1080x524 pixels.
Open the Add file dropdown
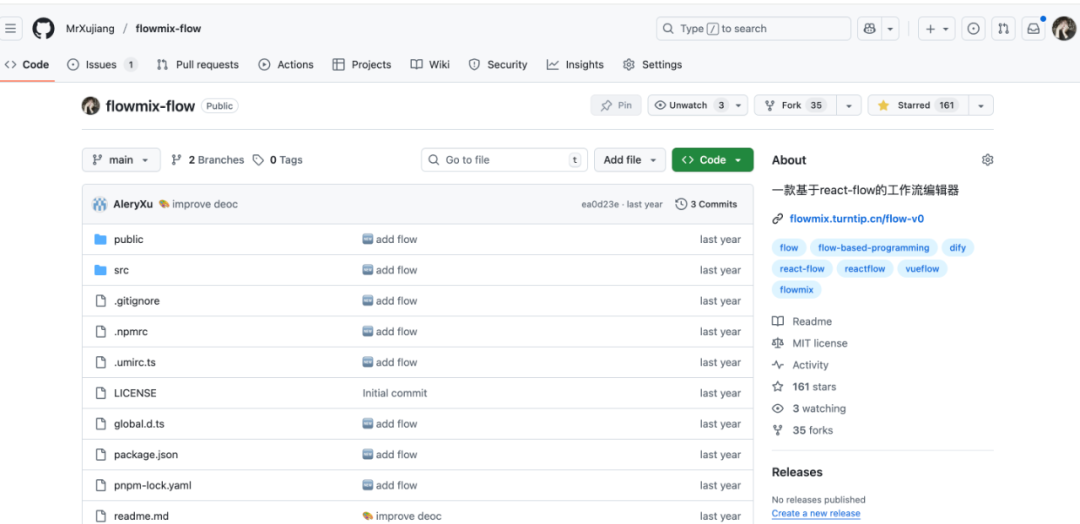630,160
